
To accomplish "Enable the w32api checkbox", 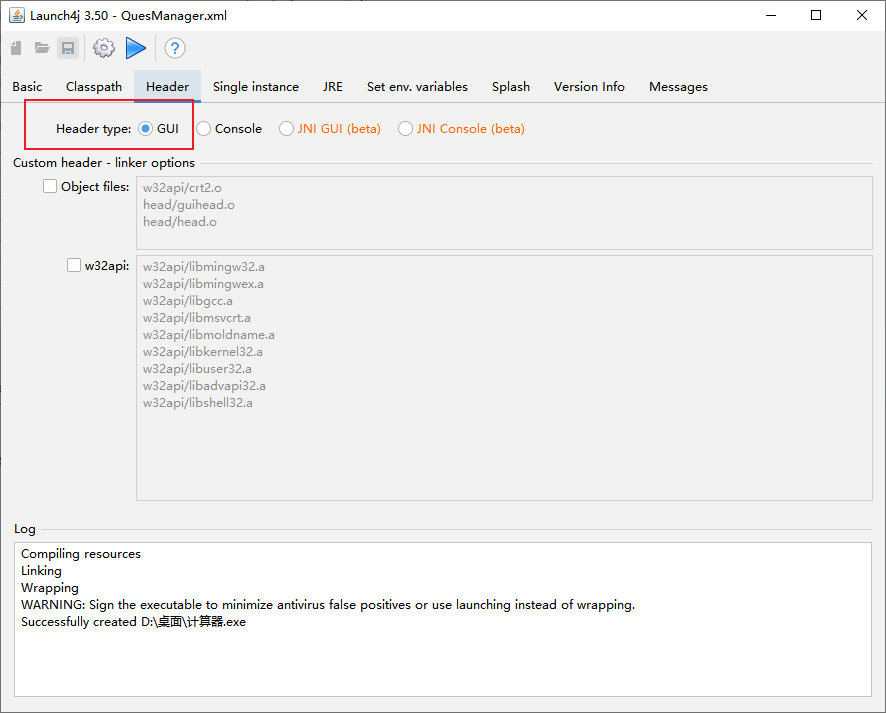I will [x=74, y=265].
